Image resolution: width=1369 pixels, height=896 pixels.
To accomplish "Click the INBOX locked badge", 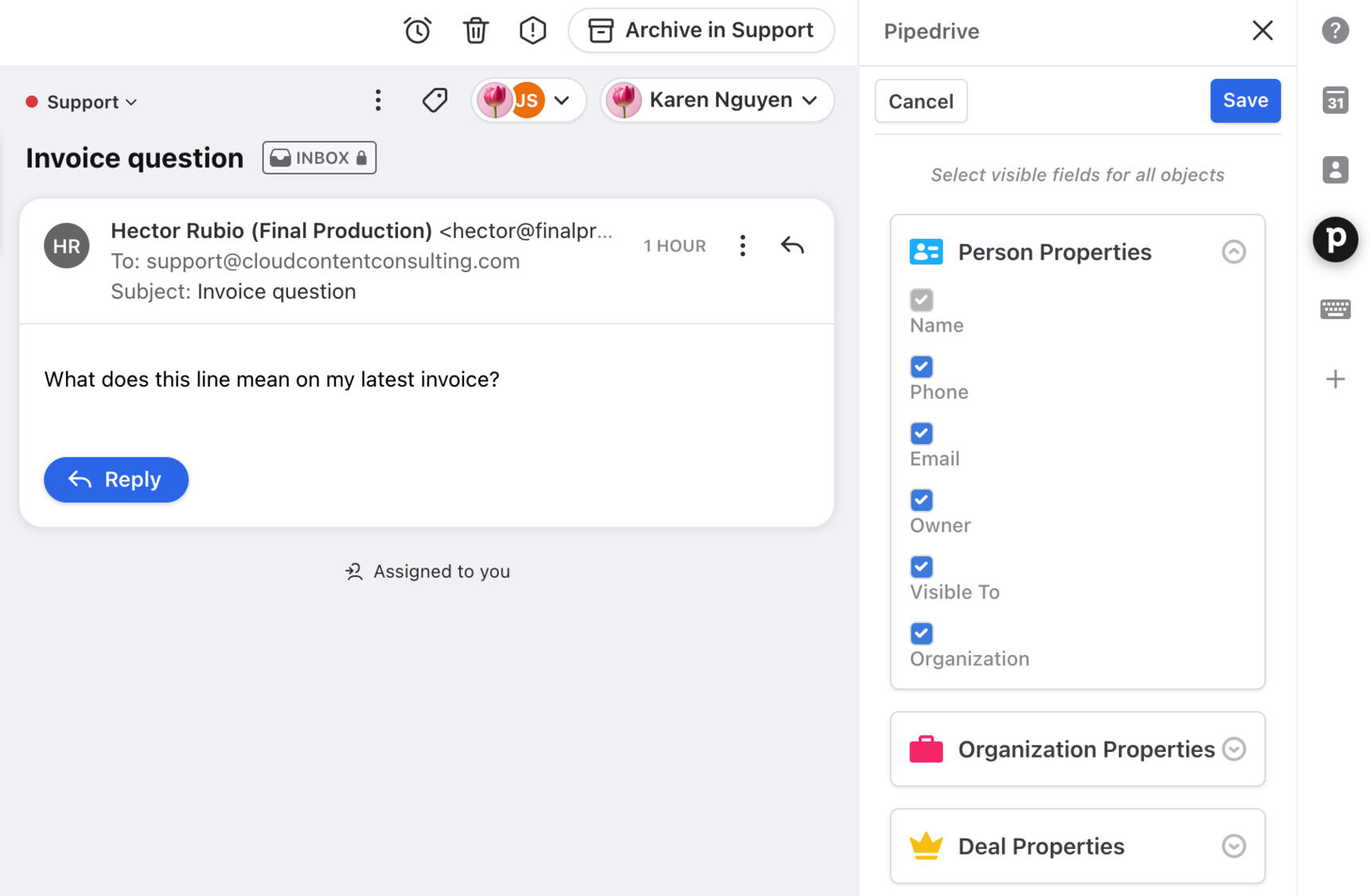I will [319, 158].
